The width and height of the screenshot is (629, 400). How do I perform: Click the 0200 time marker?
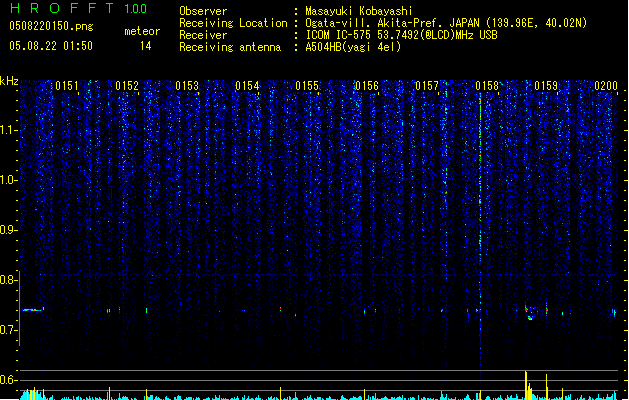pyautogui.click(x=606, y=86)
